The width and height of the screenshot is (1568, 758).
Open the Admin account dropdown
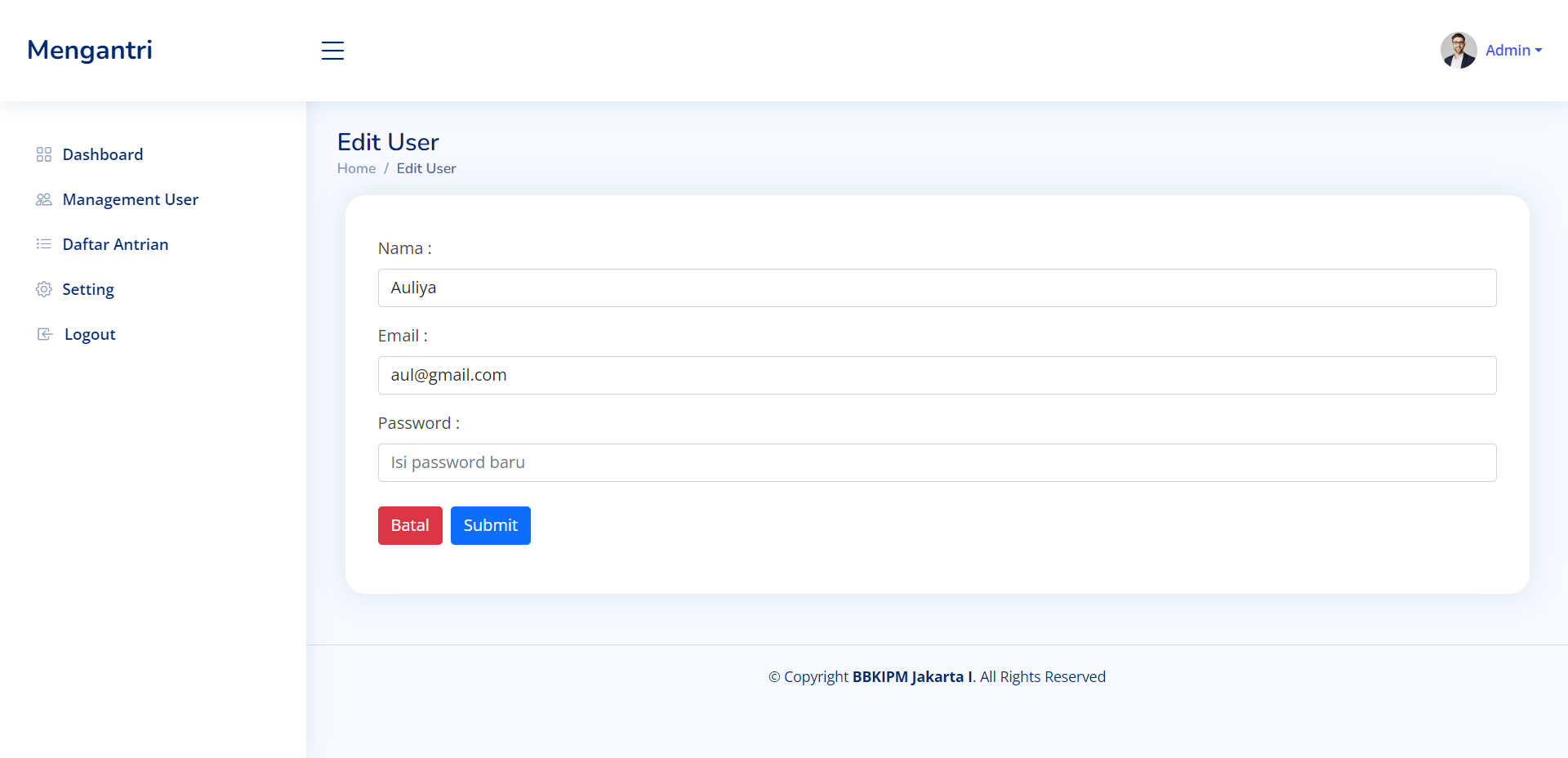pos(1514,51)
